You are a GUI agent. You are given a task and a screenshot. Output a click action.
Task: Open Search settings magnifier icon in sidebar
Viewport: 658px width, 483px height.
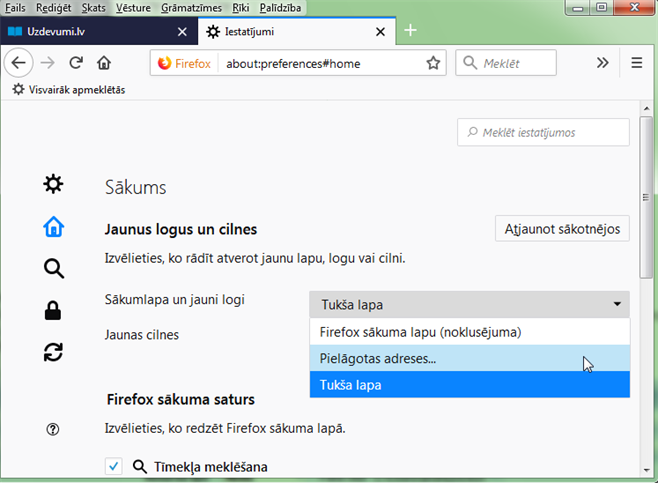click(x=53, y=268)
